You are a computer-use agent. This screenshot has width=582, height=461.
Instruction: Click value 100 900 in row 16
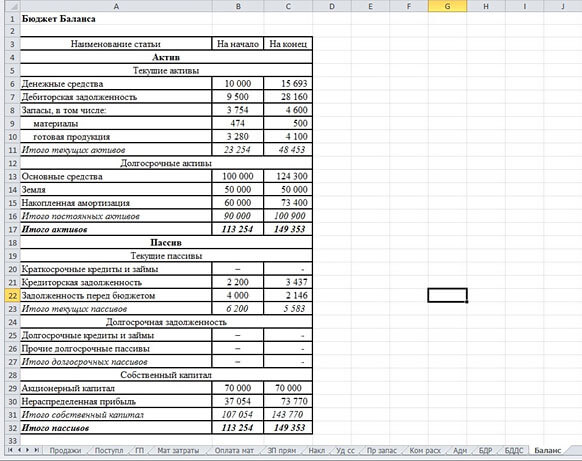[288, 216]
